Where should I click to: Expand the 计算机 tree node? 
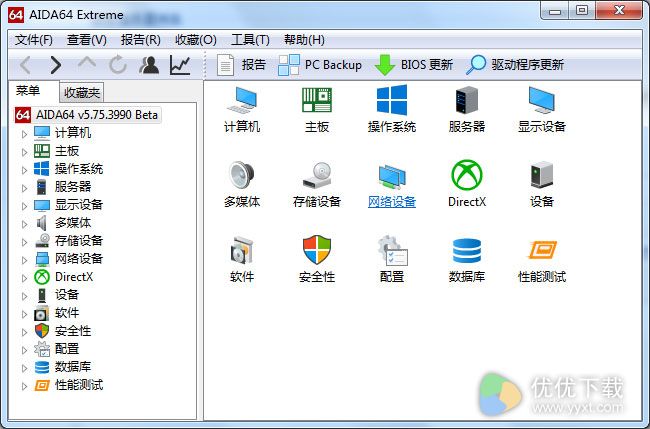(x=24, y=134)
